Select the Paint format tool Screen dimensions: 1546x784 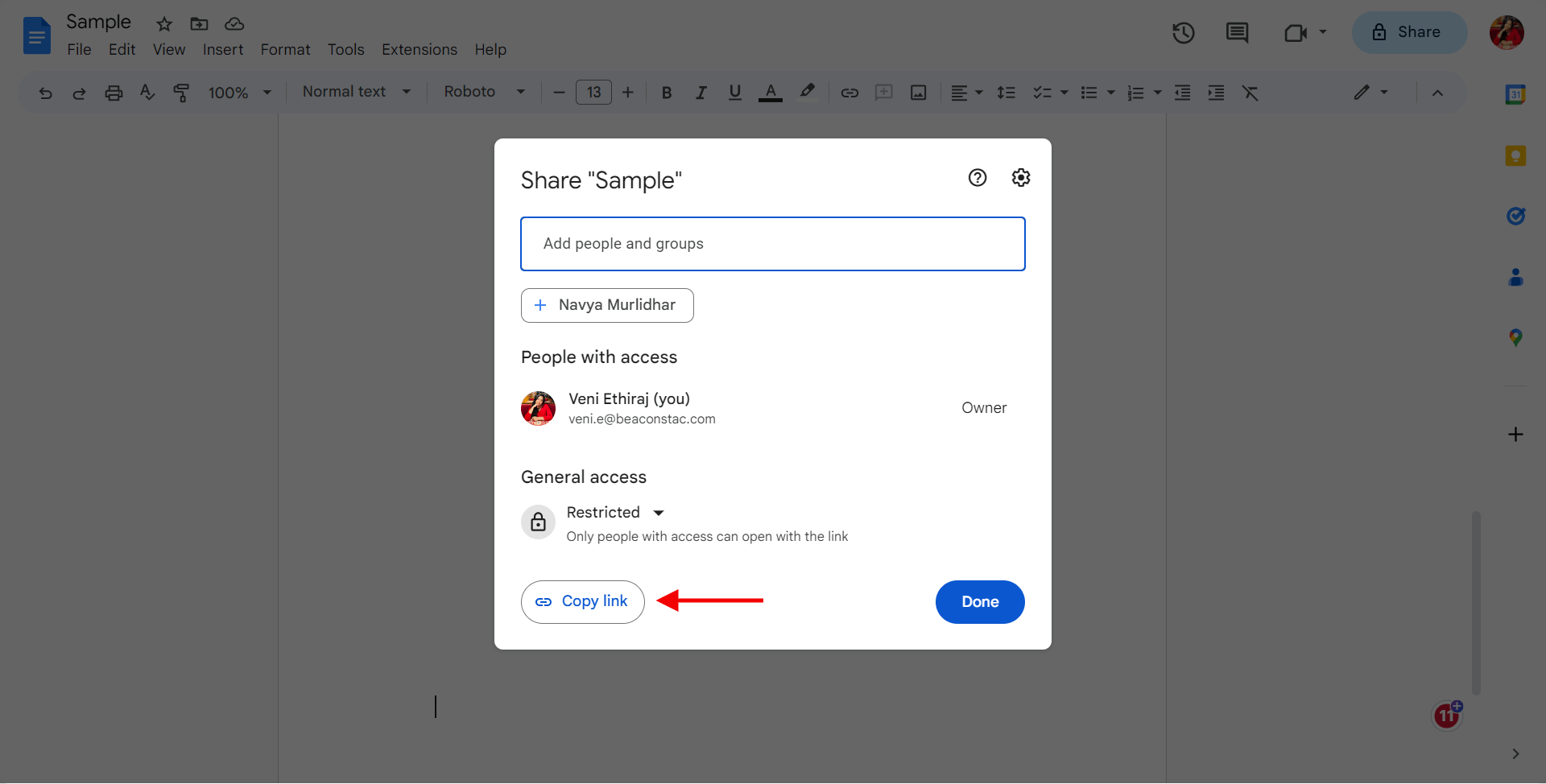[182, 93]
